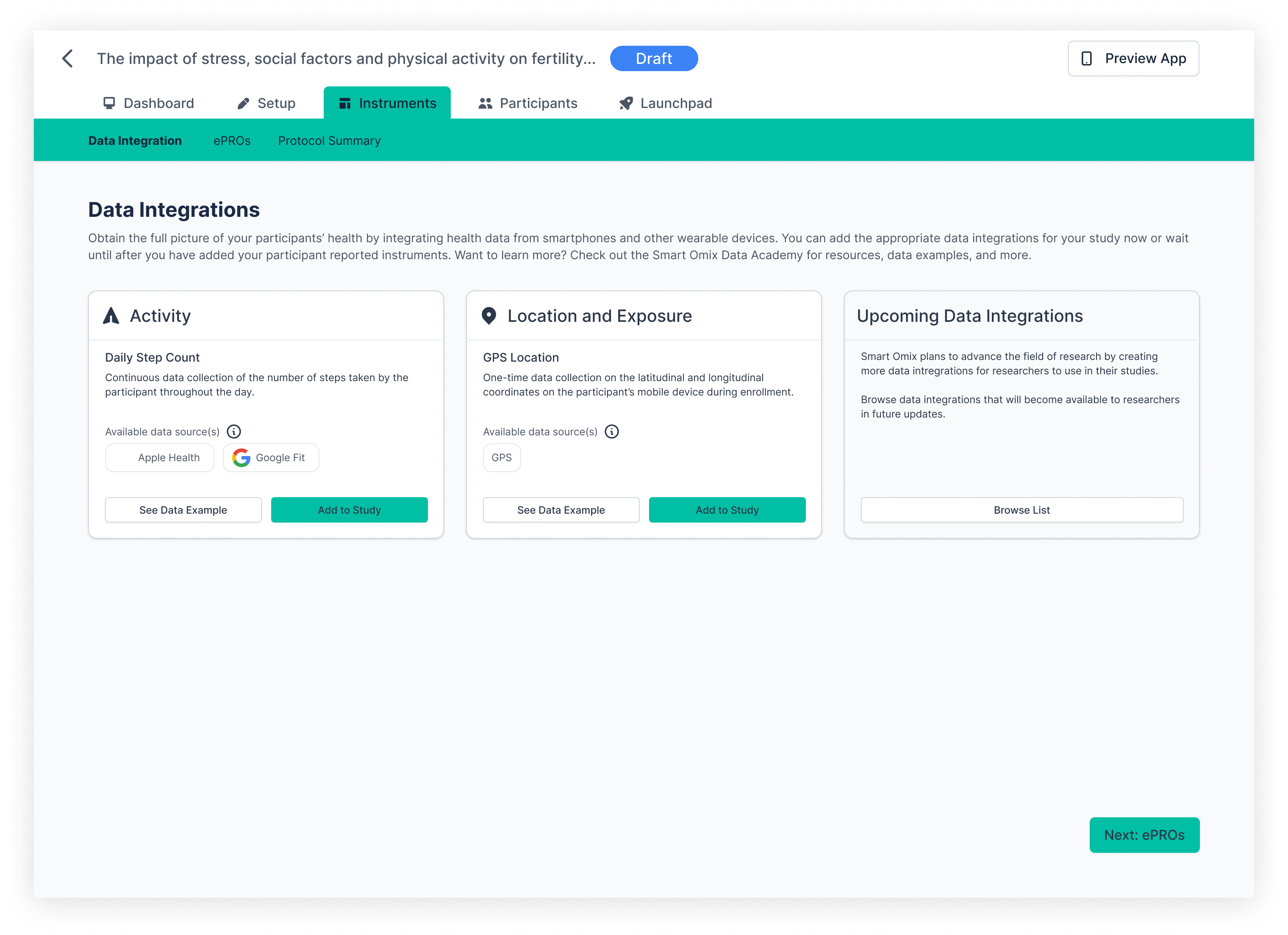Click the Daily Step Count title
The height and width of the screenshot is (935, 1288).
152,357
